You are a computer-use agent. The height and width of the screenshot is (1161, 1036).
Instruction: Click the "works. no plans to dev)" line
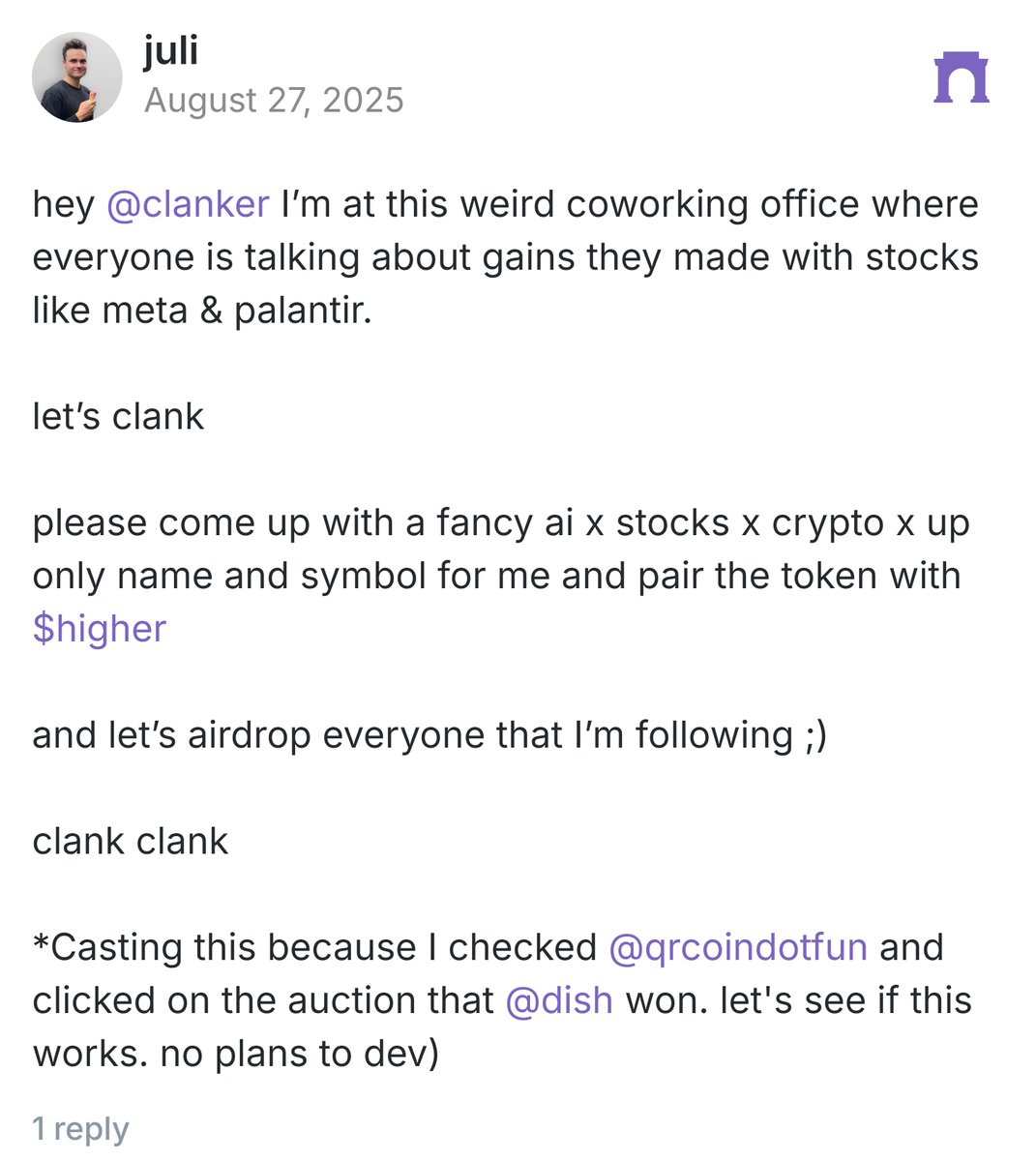[236, 1054]
